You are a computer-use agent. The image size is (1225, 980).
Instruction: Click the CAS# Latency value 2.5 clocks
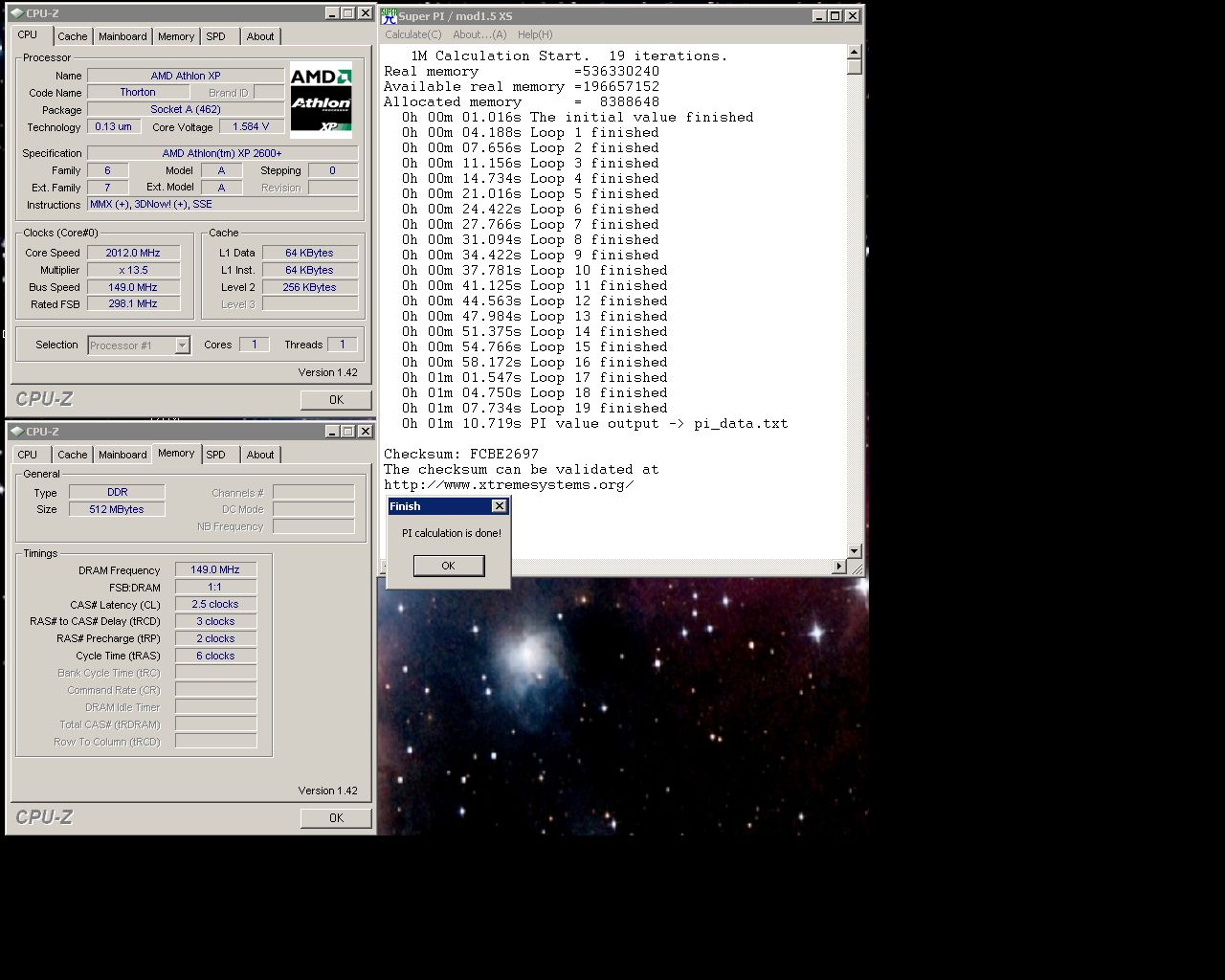(x=215, y=604)
